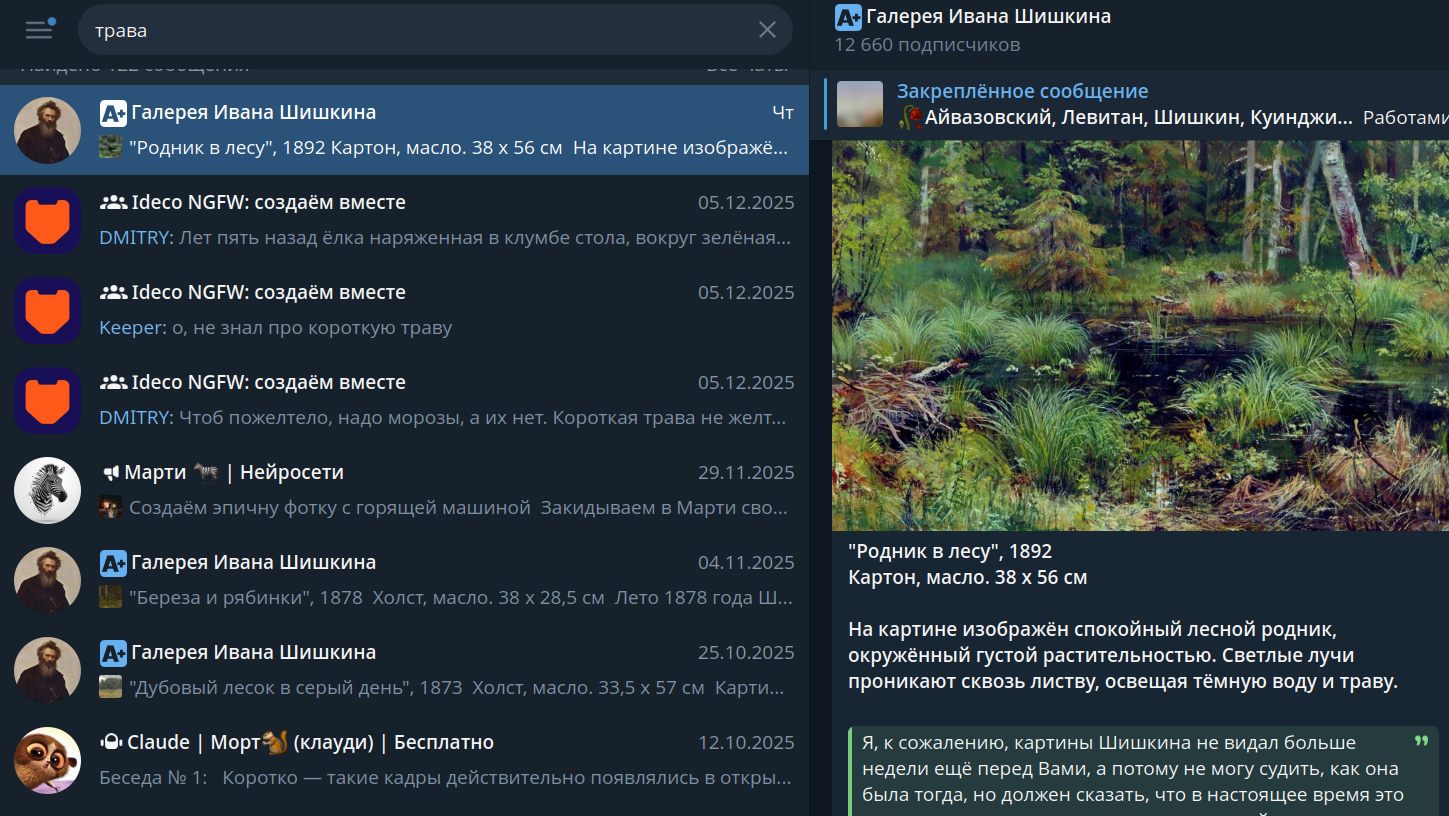Click Shishkin avatar in the "Родник в лесу" result

47,130
